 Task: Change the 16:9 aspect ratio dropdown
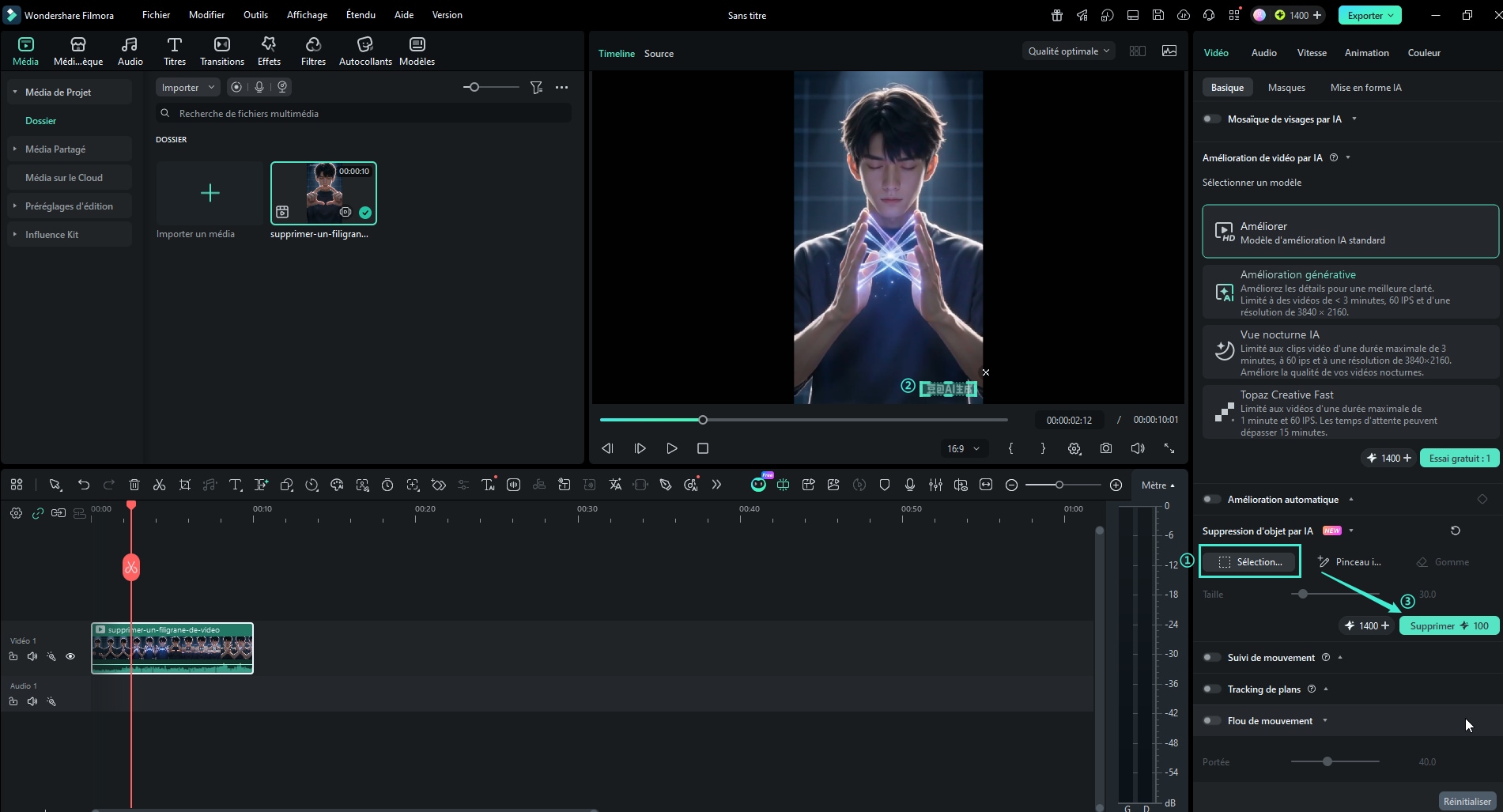963,448
